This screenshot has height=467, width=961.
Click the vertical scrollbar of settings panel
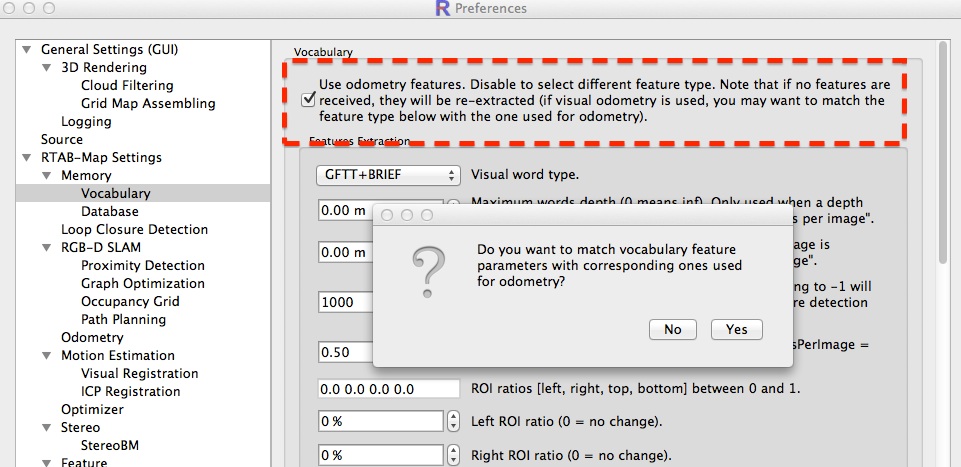942,150
